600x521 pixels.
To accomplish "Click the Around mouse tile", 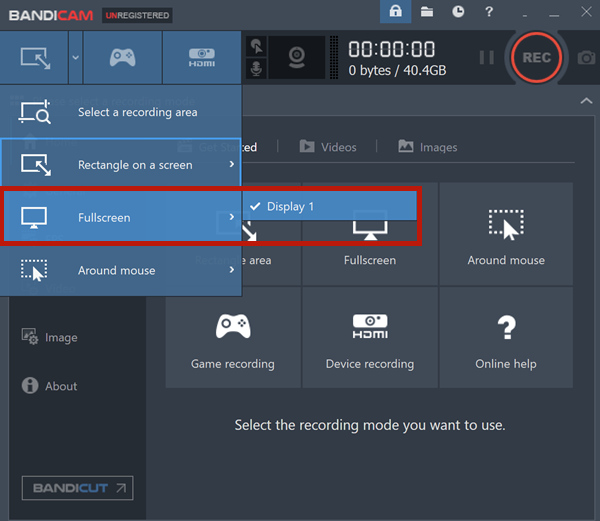I will (x=506, y=234).
